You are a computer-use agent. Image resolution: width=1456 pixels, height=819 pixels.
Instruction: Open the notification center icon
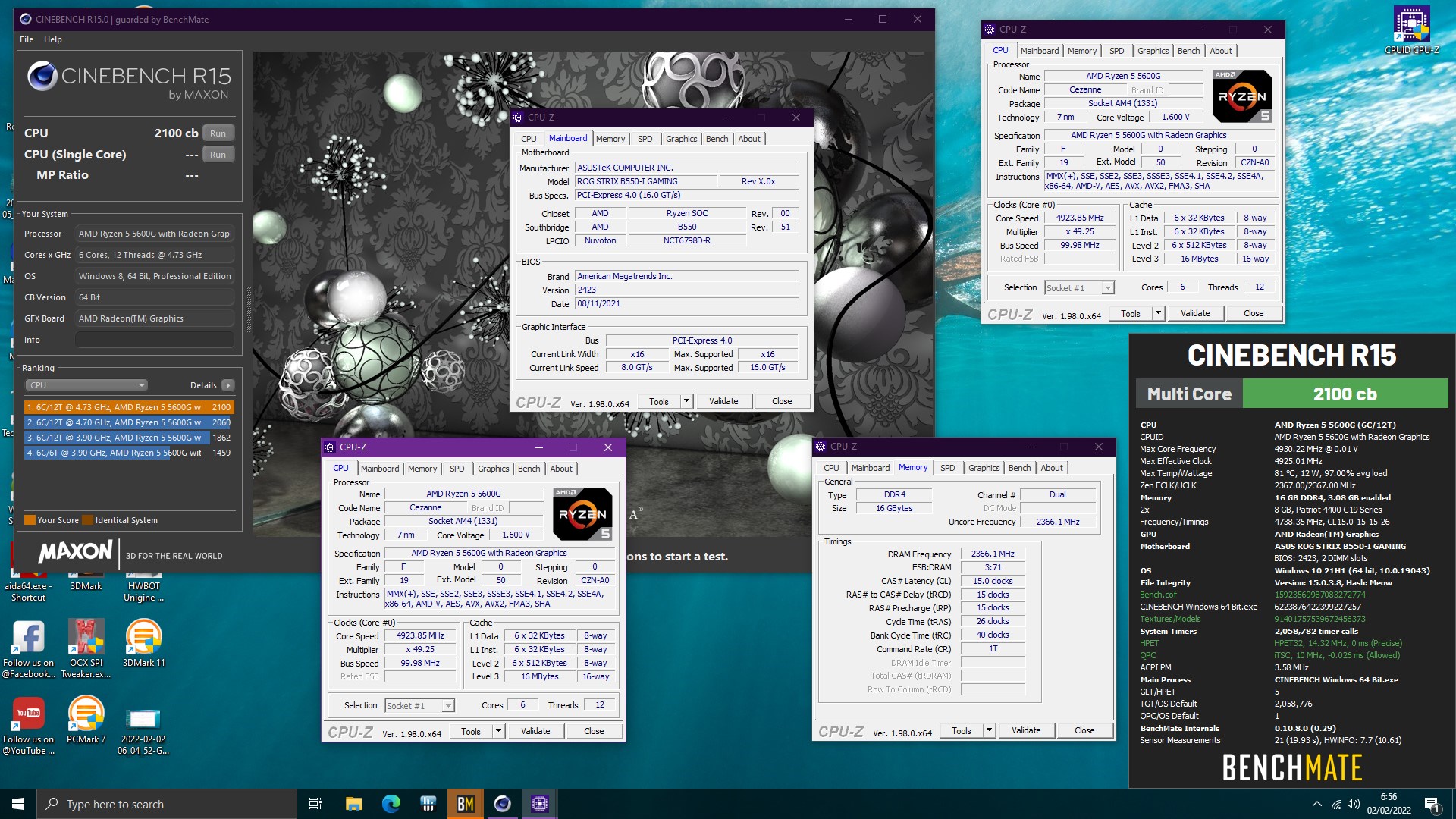click(1431, 804)
